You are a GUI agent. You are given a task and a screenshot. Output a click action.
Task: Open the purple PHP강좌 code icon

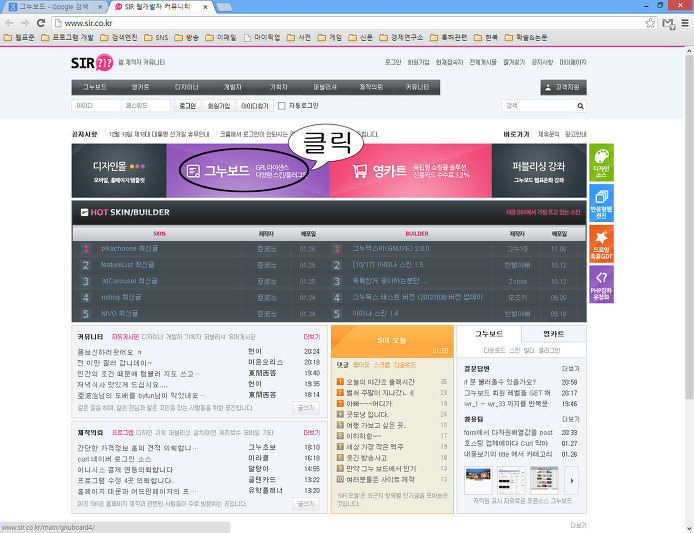(x=601, y=284)
